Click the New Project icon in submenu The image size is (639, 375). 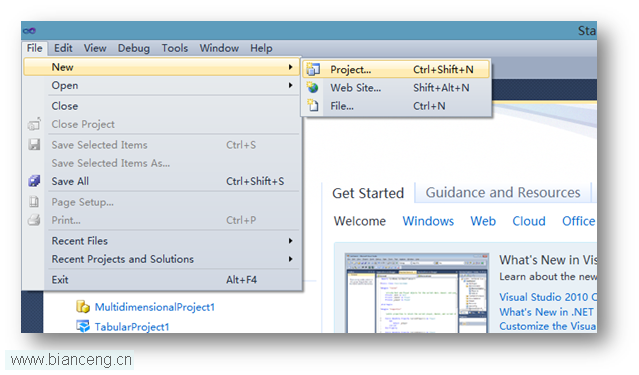point(313,69)
